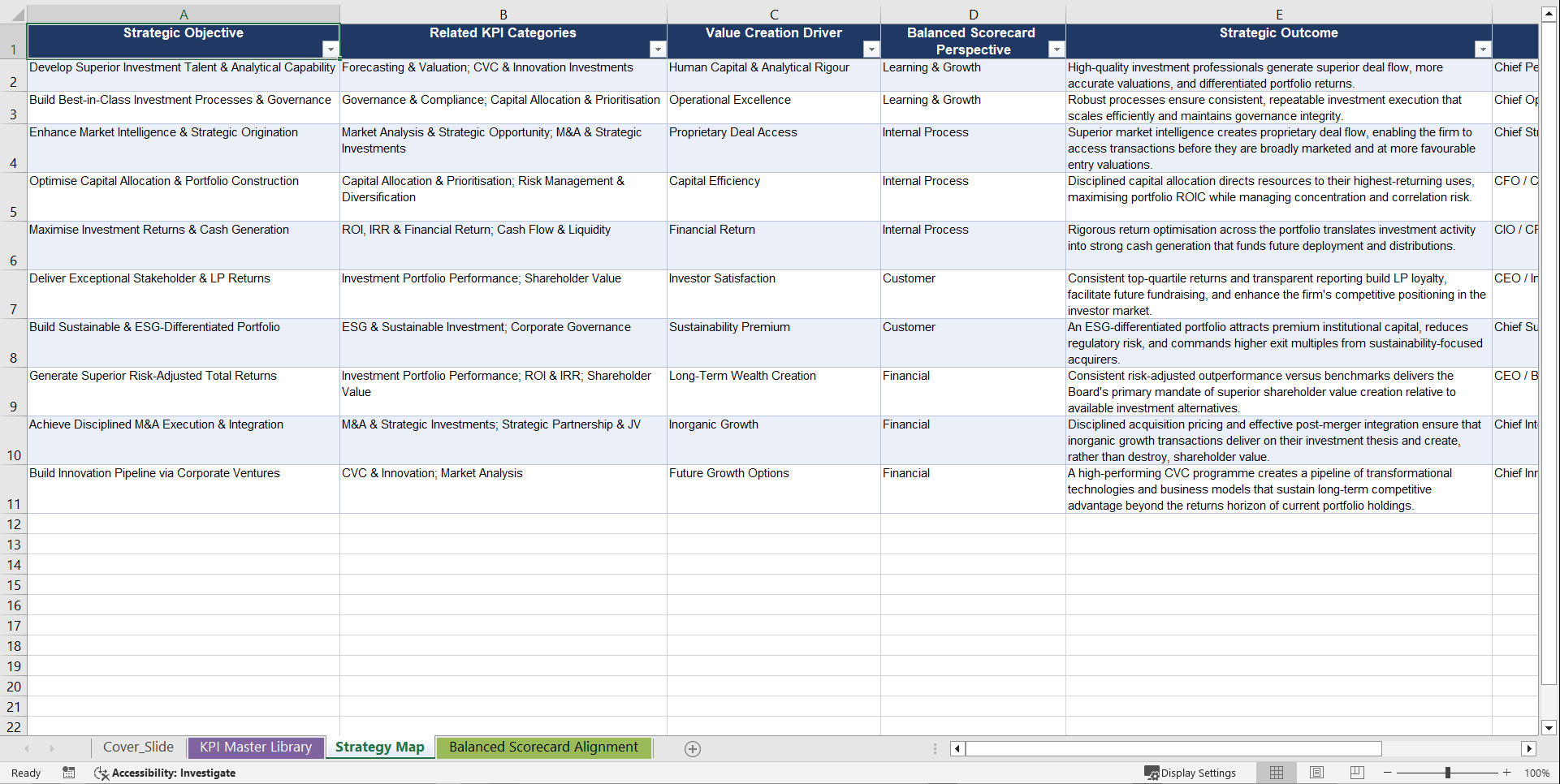Select column E header
The image size is (1560, 784).
1279,15
